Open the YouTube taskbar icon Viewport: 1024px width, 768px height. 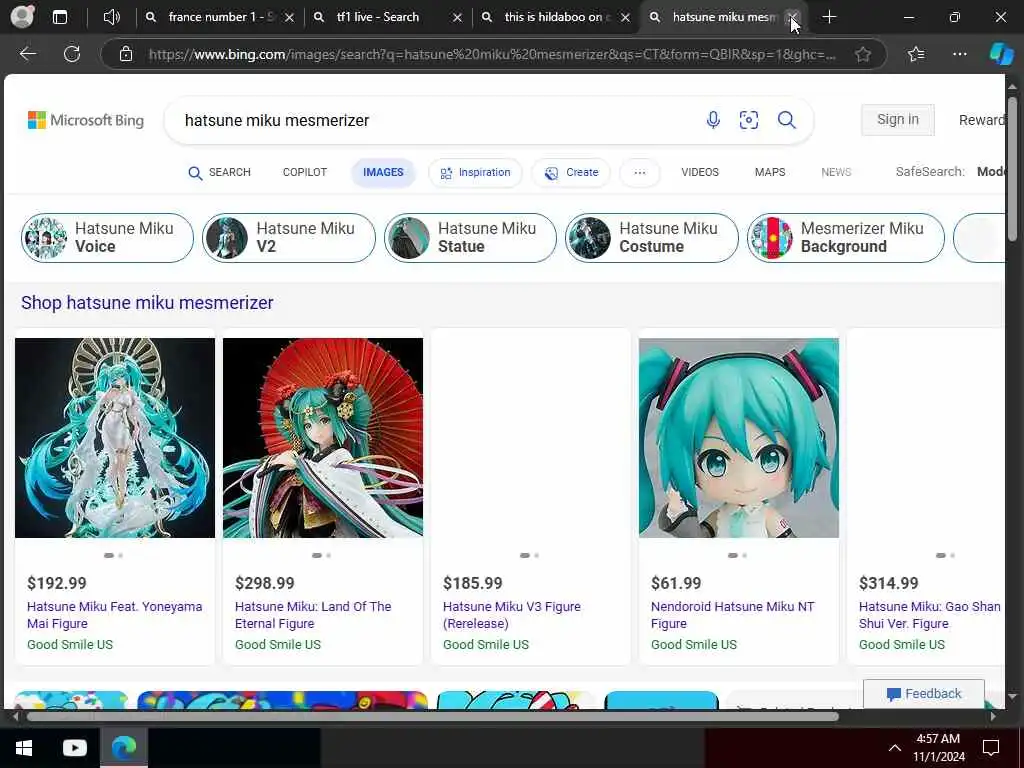[74, 748]
